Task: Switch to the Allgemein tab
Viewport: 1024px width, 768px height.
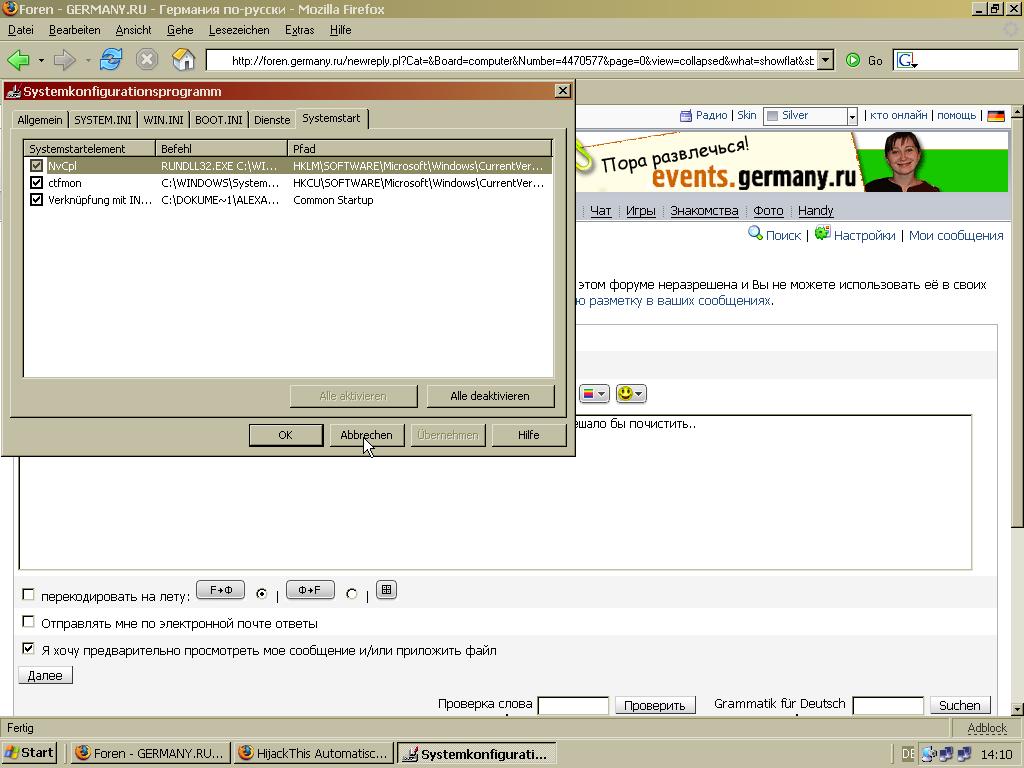Action: (x=40, y=120)
